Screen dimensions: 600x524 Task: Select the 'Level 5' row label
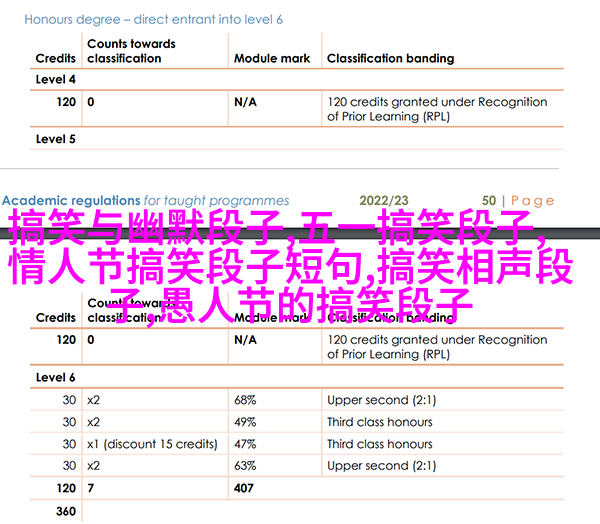(x=56, y=139)
